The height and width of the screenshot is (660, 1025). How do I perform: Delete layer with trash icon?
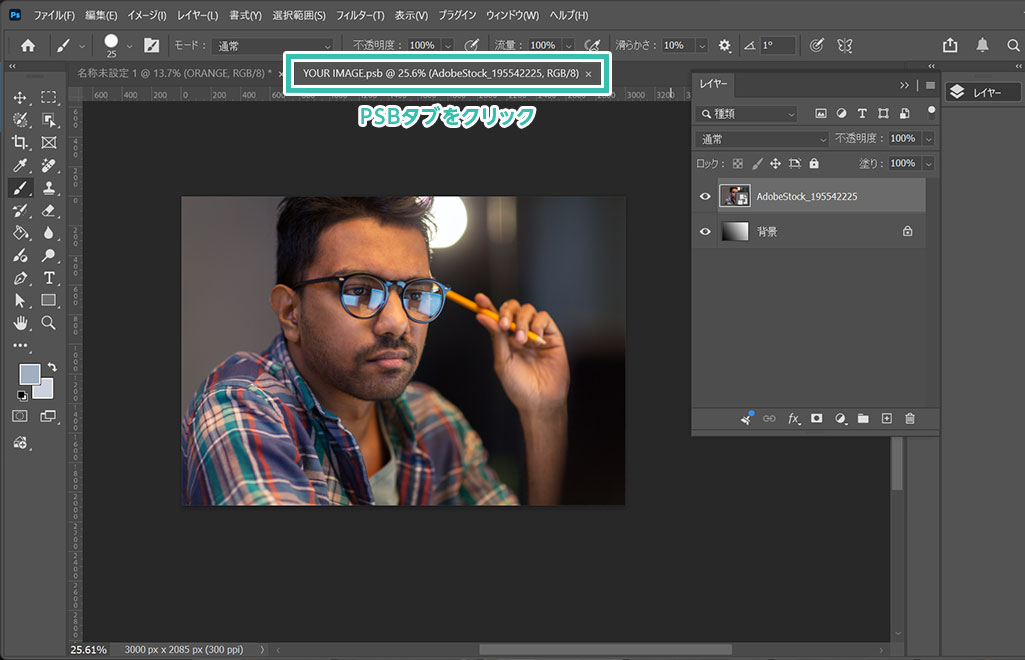tap(909, 418)
